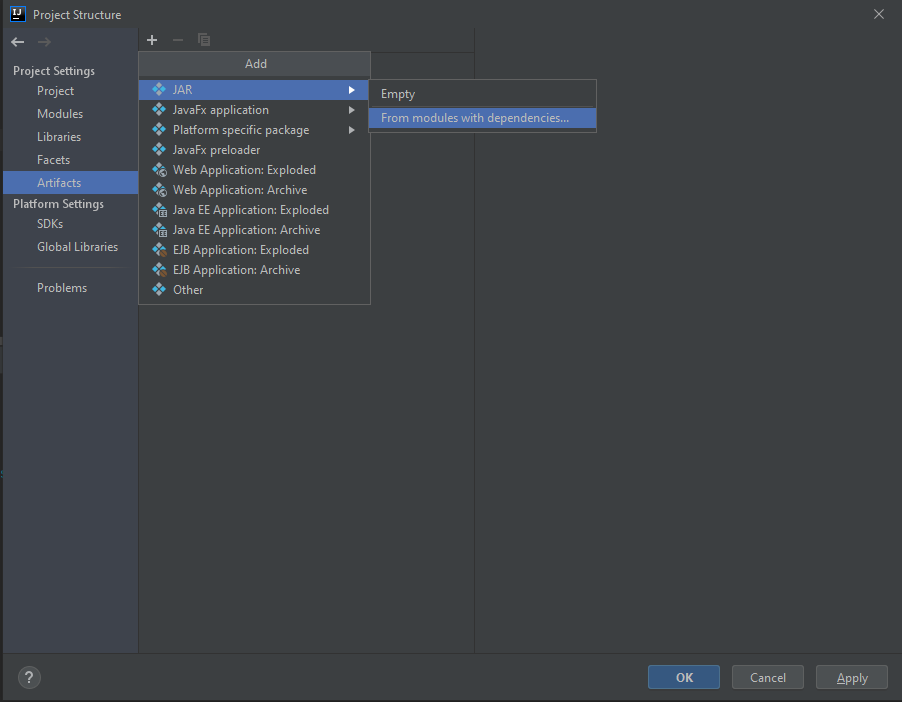Click the plus Add artifact icon
Viewport: 902px width, 702px height.
click(152, 40)
